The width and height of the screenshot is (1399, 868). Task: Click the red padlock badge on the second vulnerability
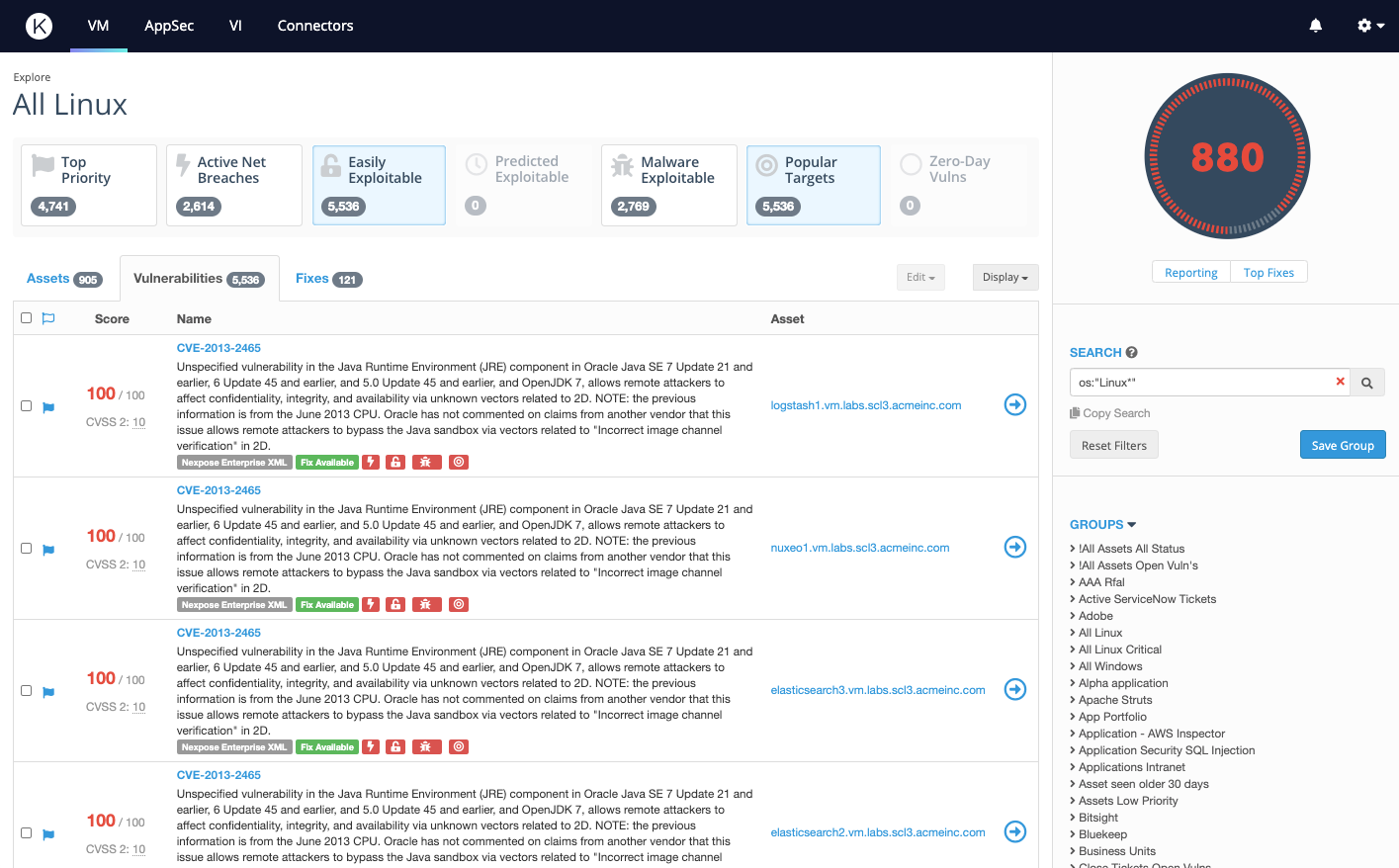point(395,604)
